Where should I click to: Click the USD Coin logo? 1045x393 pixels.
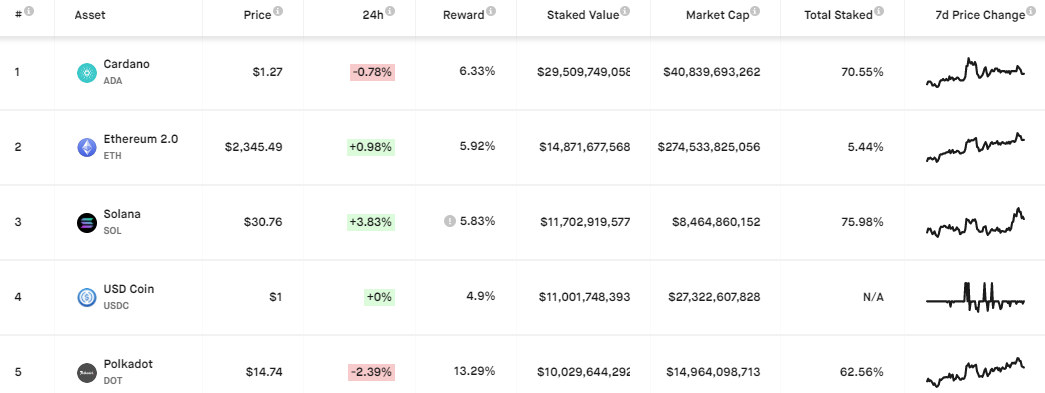coord(87,297)
